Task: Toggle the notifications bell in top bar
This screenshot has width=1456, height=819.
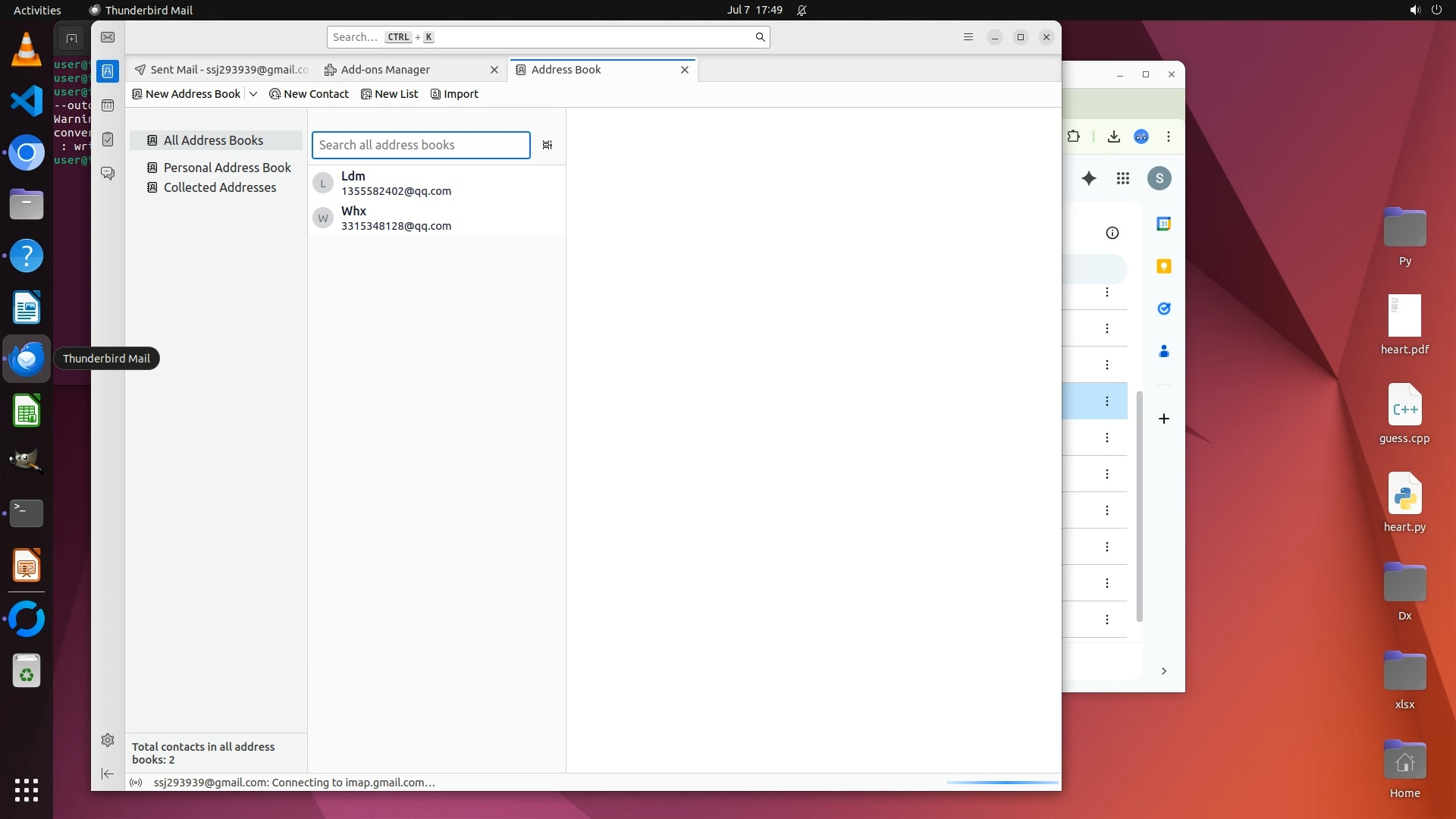Action: [802, 10]
